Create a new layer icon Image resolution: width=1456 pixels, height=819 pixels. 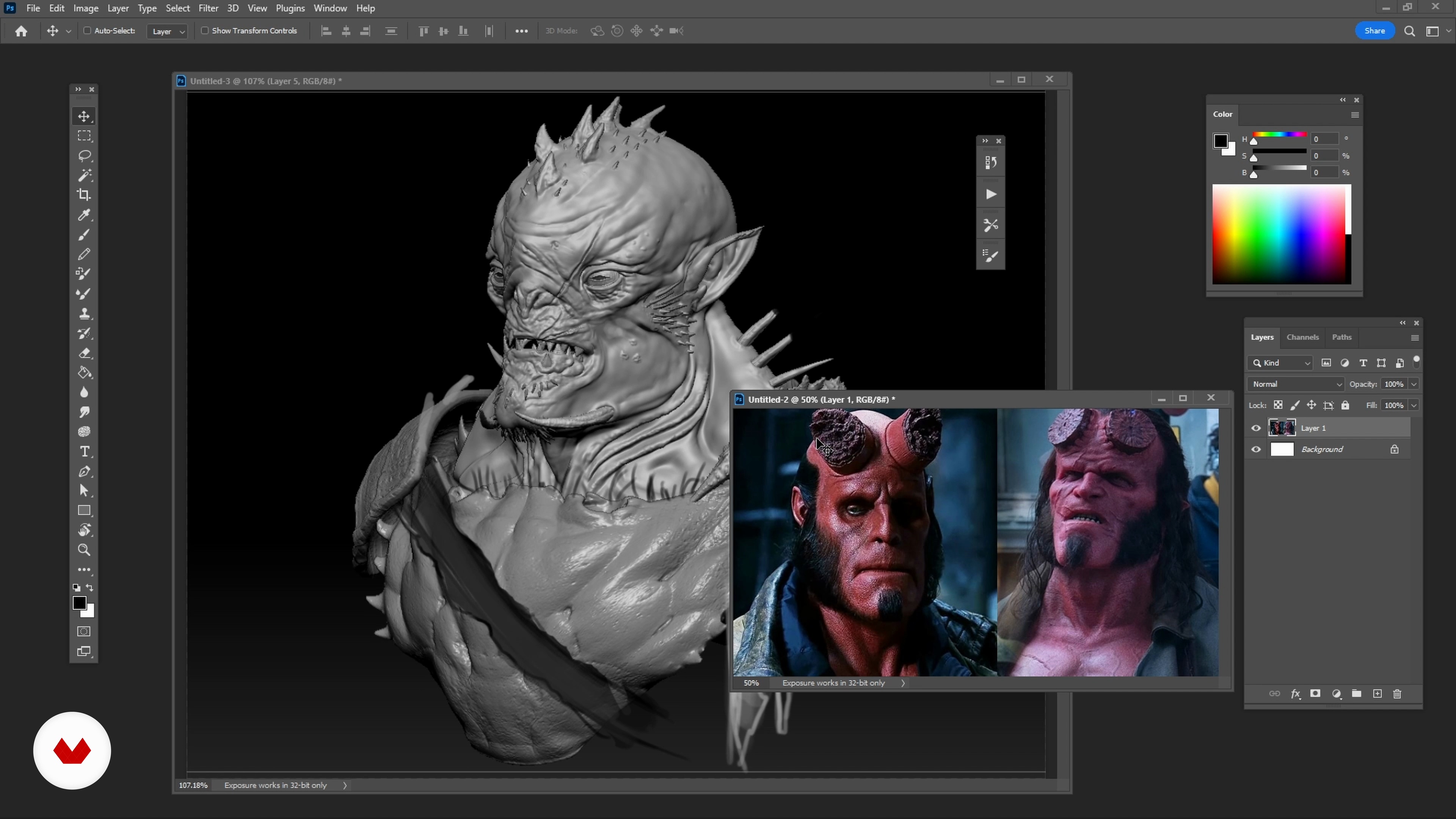[1378, 693]
